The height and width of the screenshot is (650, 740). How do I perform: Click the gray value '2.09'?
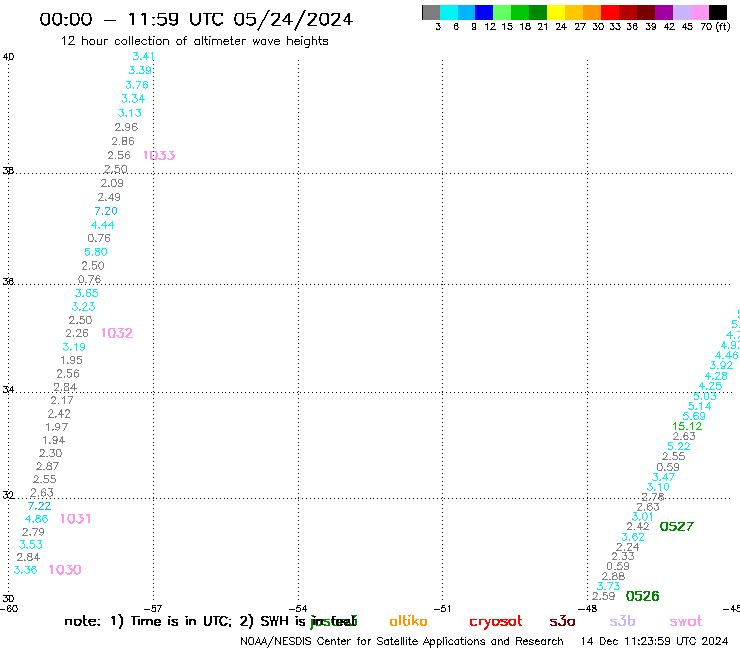(112, 183)
